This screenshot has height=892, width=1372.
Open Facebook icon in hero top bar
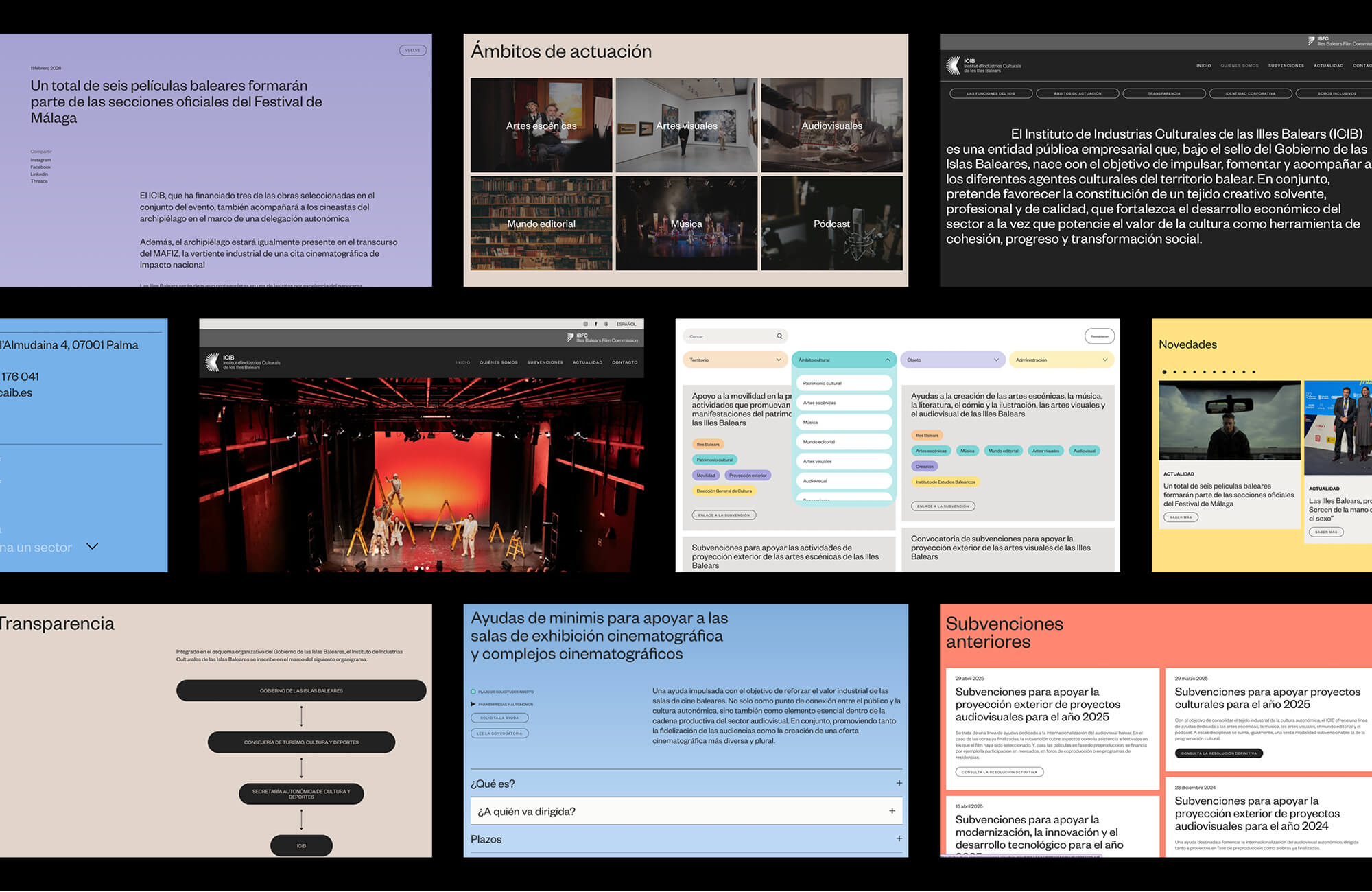click(x=595, y=324)
